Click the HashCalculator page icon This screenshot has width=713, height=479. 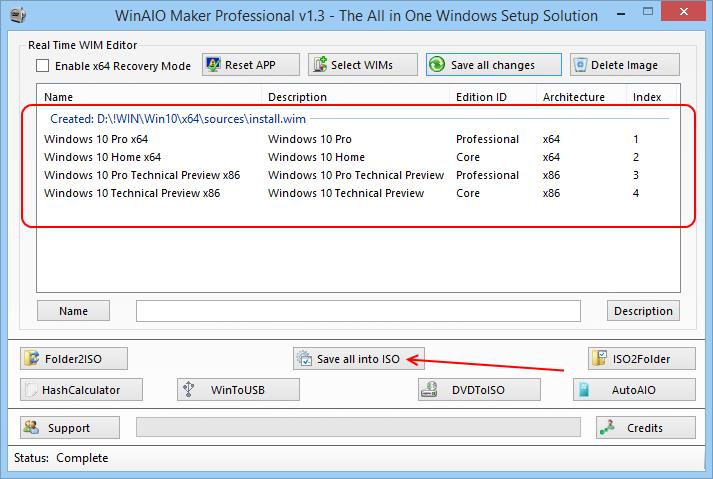click(x=31, y=390)
